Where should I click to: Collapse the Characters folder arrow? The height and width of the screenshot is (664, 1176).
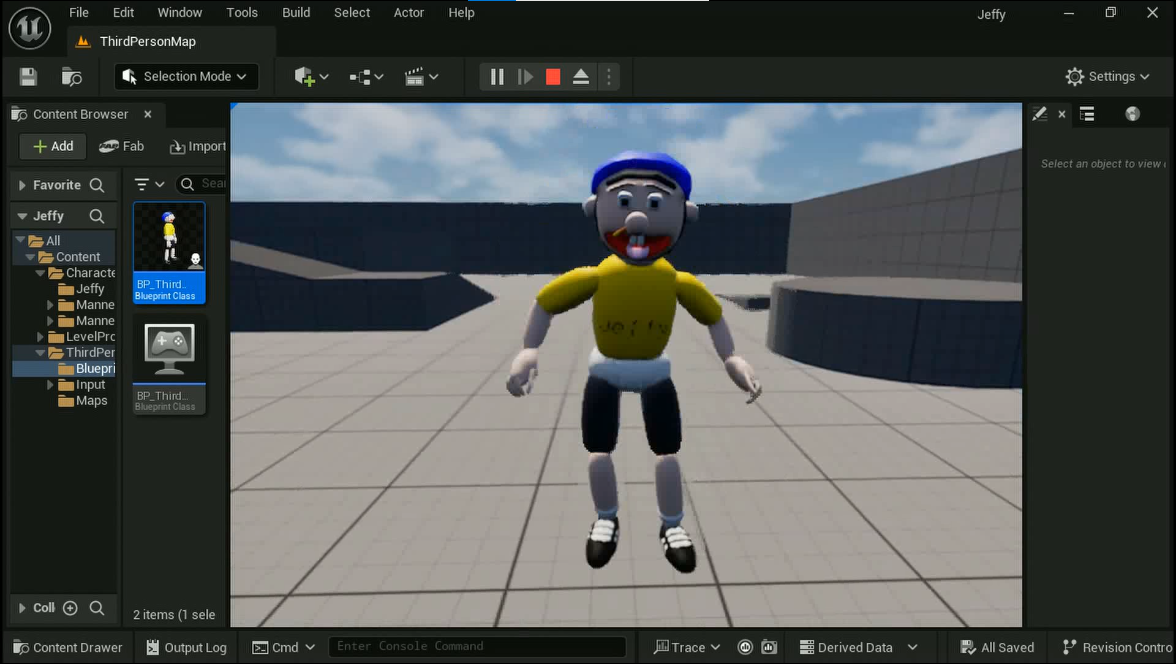[40, 273]
